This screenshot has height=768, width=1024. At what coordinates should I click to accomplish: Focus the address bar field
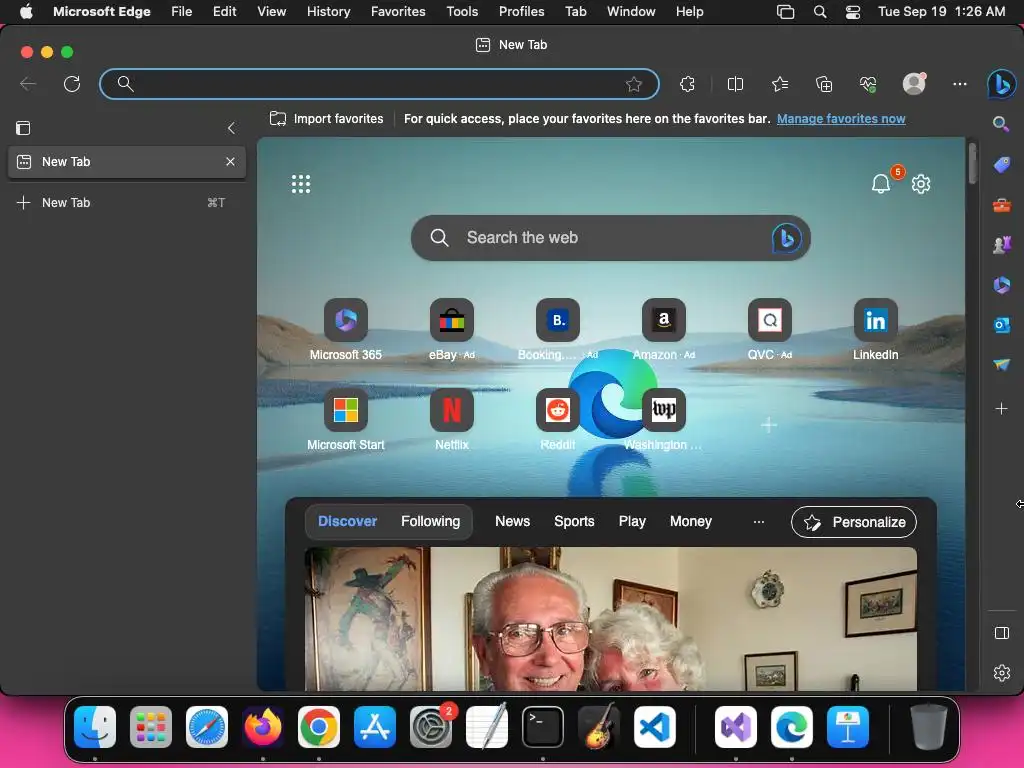379,84
